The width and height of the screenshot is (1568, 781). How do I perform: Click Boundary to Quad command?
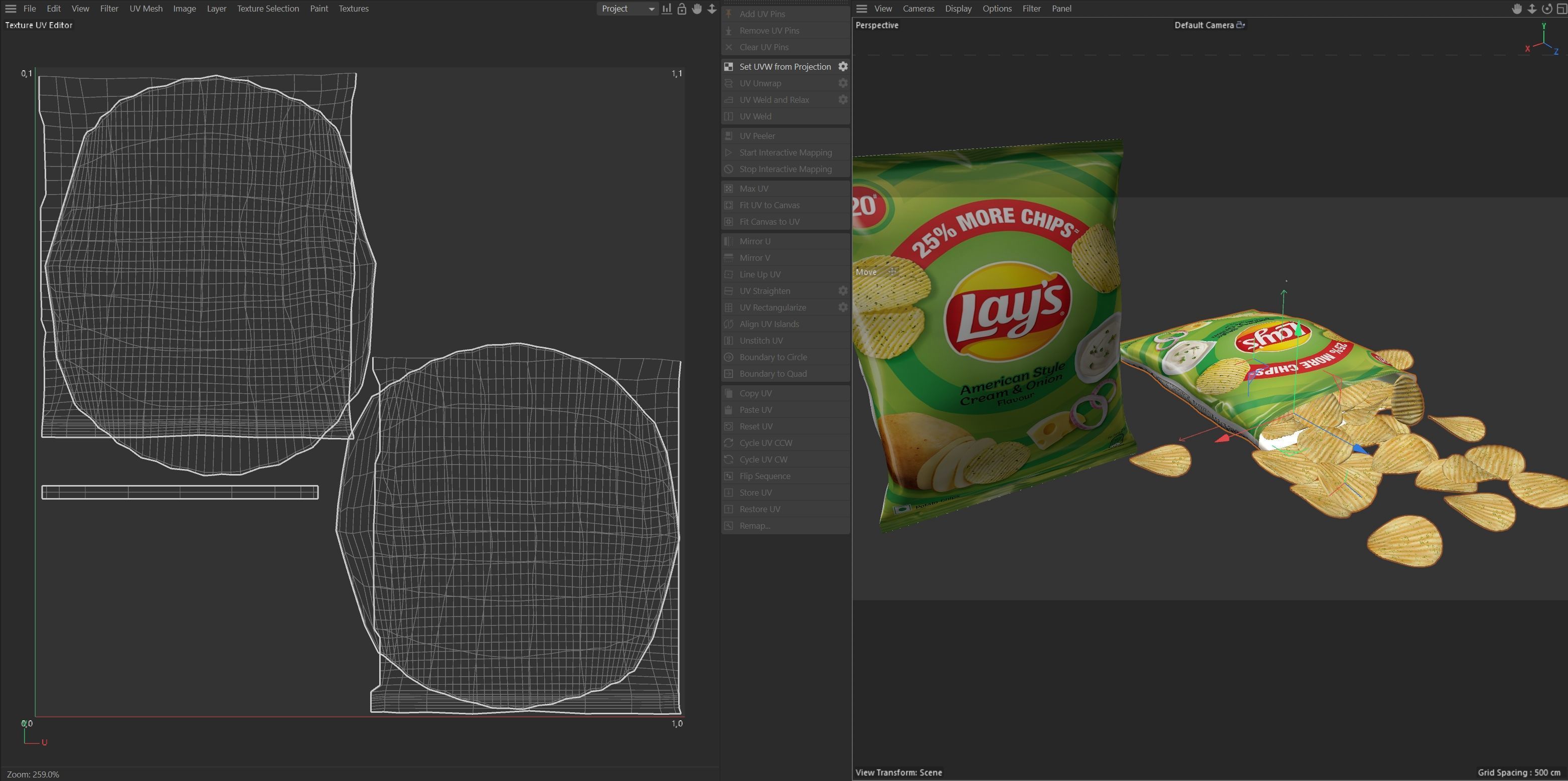[x=786, y=374]
